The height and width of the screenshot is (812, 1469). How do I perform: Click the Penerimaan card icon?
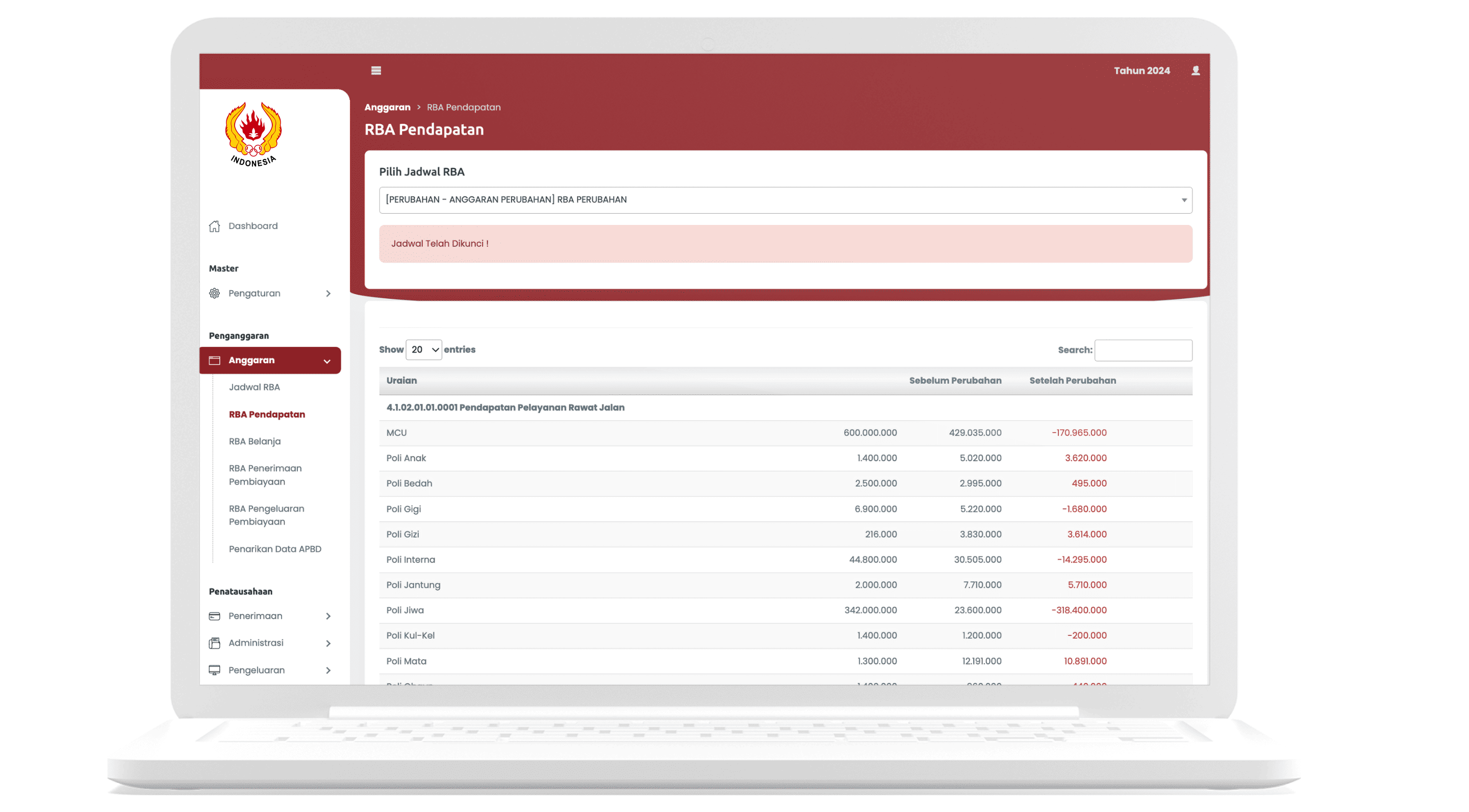pyautogui.click(x=214, y=616)
